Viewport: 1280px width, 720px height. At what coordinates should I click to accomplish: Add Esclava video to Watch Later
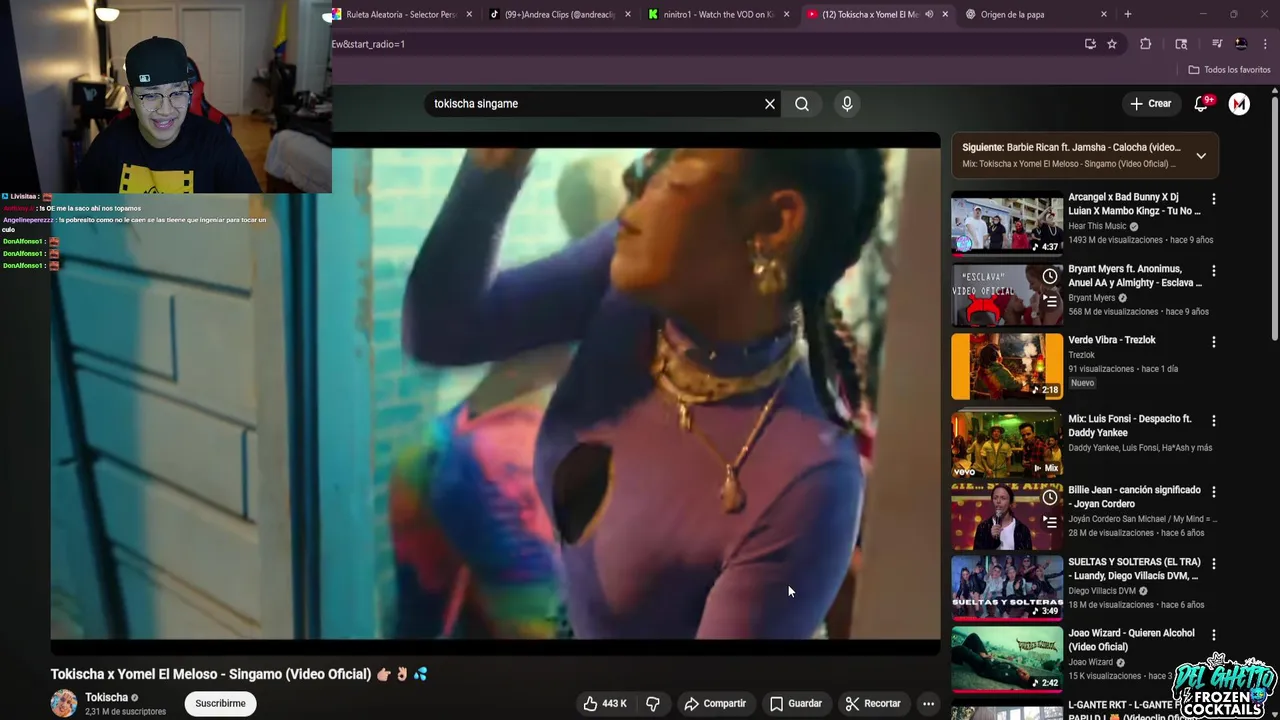click(1049, 276)
